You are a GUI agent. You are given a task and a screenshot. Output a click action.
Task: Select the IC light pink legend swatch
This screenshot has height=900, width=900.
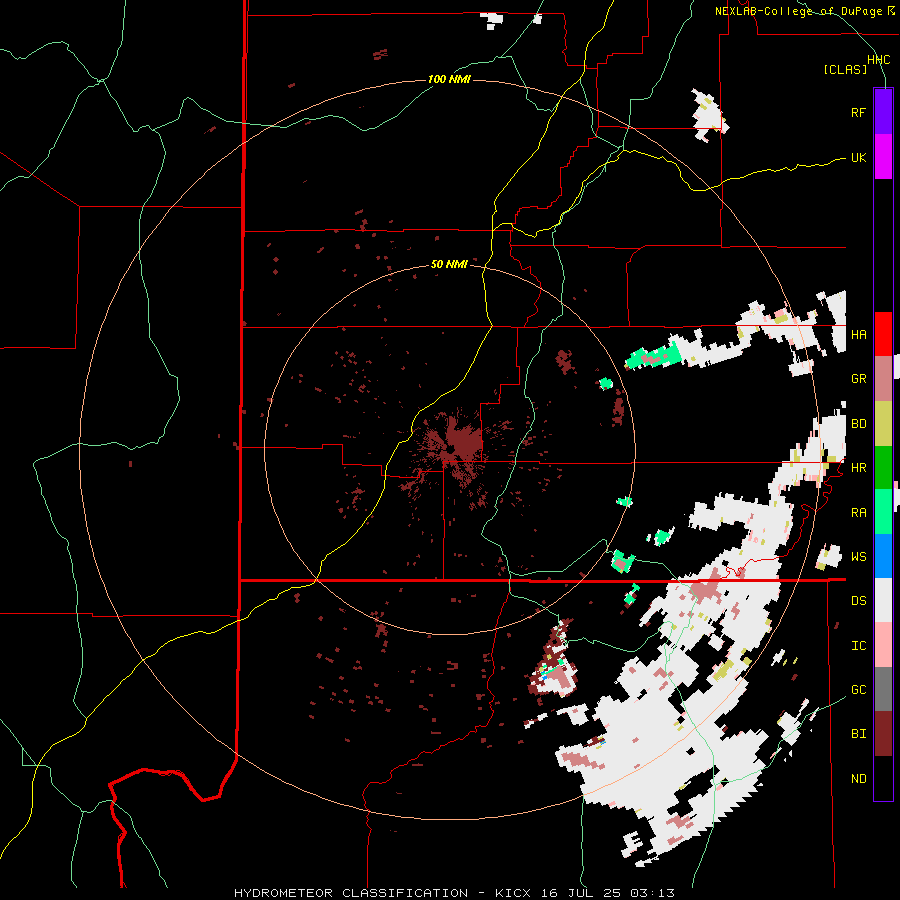[883, 645]
